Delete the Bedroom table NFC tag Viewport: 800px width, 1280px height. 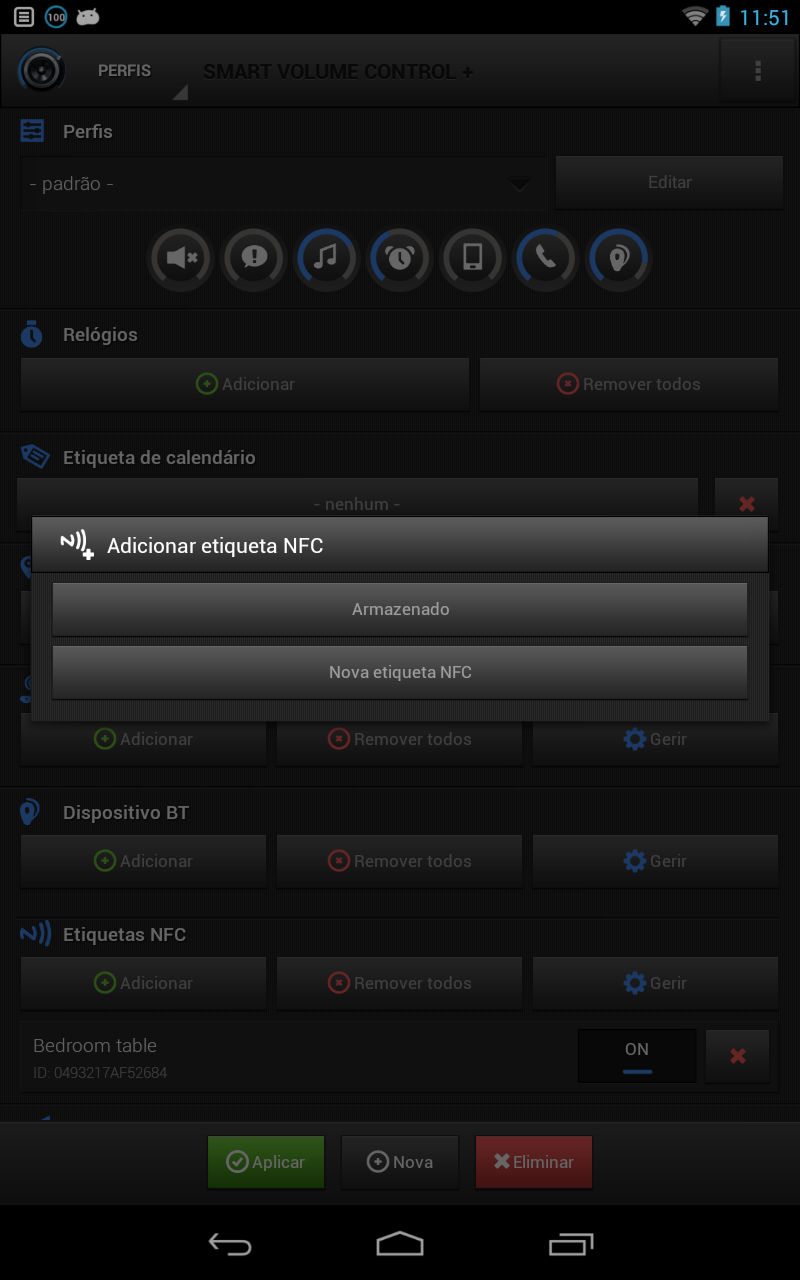click(738, 1056)
